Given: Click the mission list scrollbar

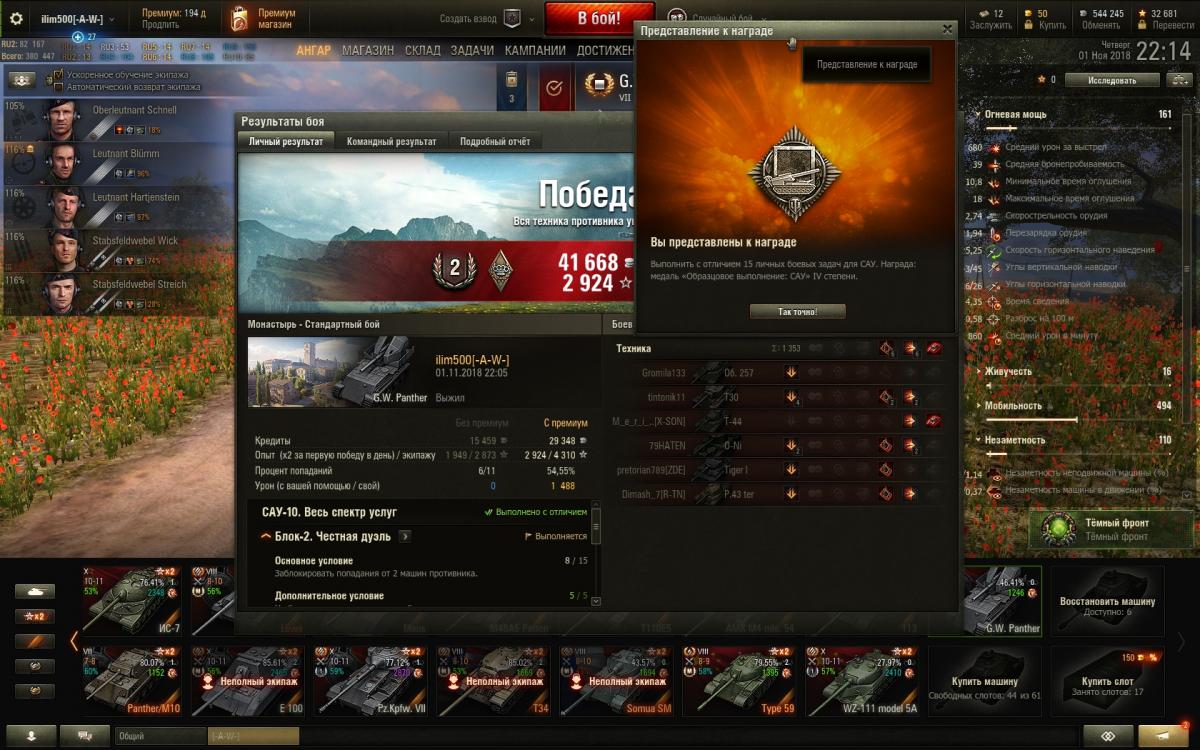Looking at the screenshot, I should [x=597, y=555].
